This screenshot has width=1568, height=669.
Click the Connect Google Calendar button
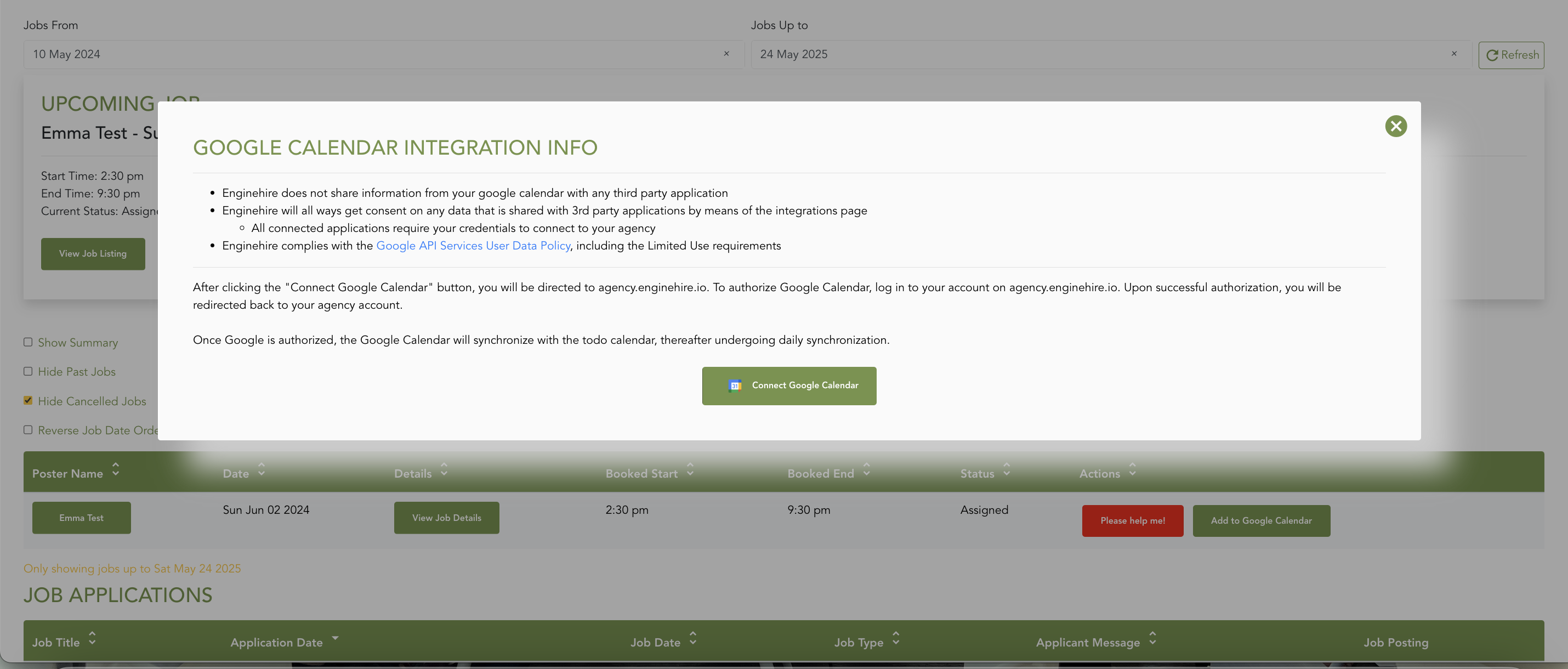tap(789, 385)
